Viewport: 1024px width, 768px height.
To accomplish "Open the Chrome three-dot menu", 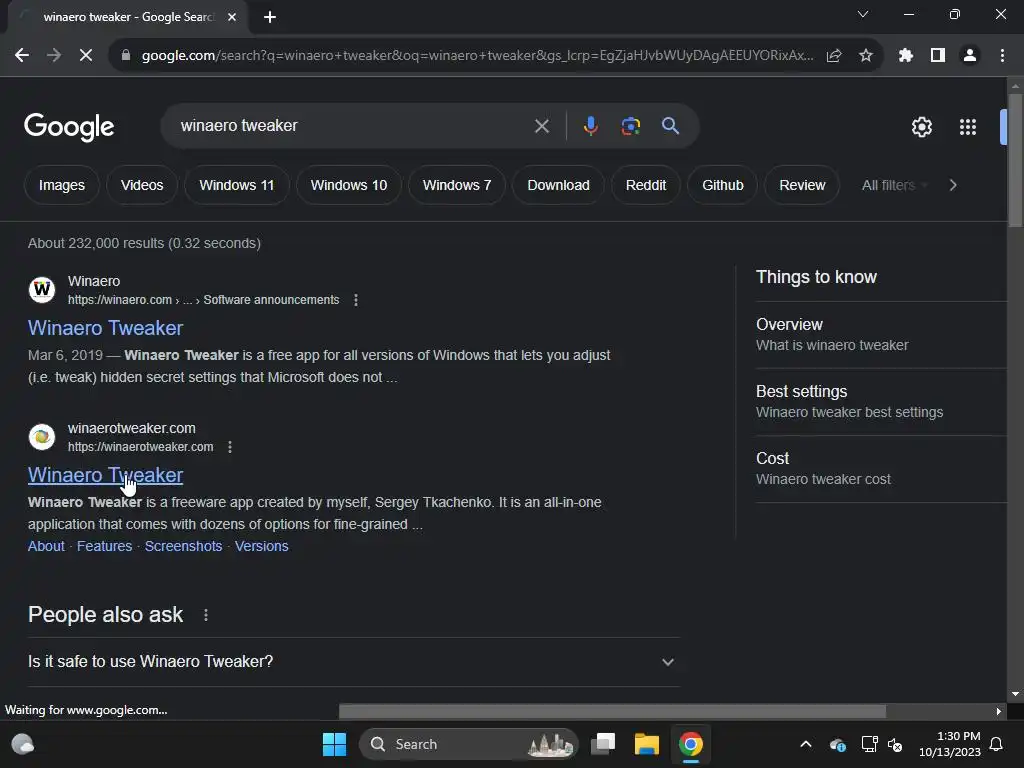I will pyautogui.click(x=1002, y=56).
